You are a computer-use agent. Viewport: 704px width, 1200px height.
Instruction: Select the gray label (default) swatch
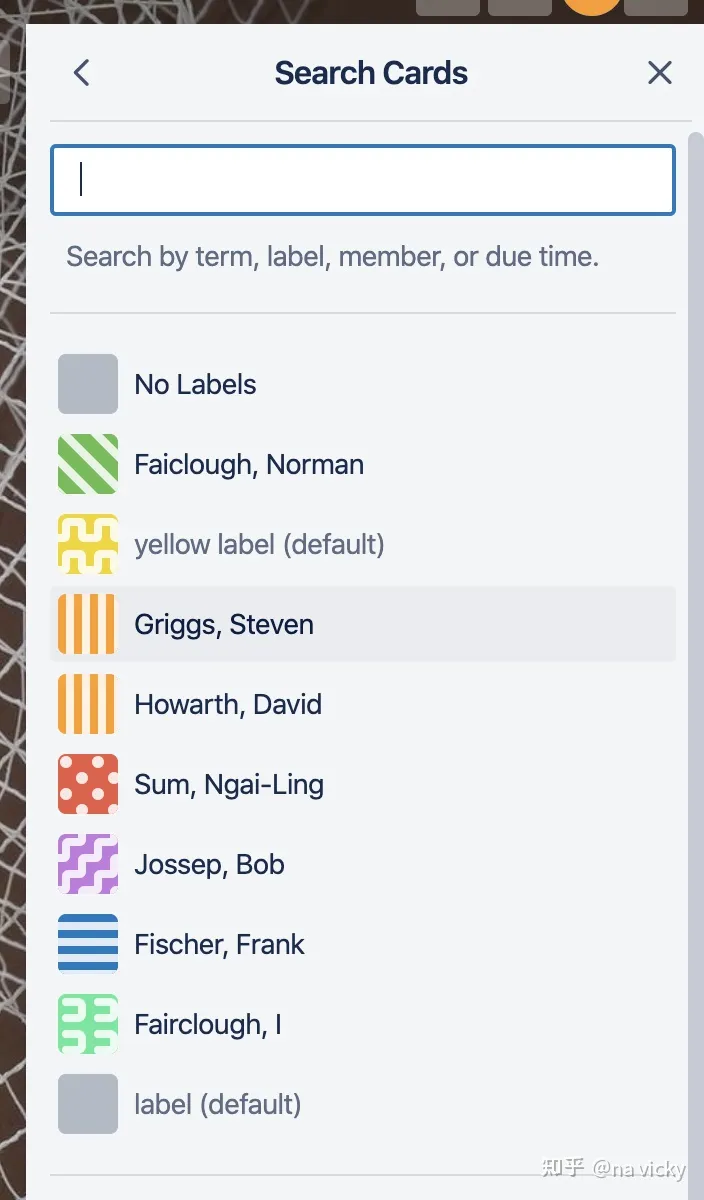point(88,1104)
